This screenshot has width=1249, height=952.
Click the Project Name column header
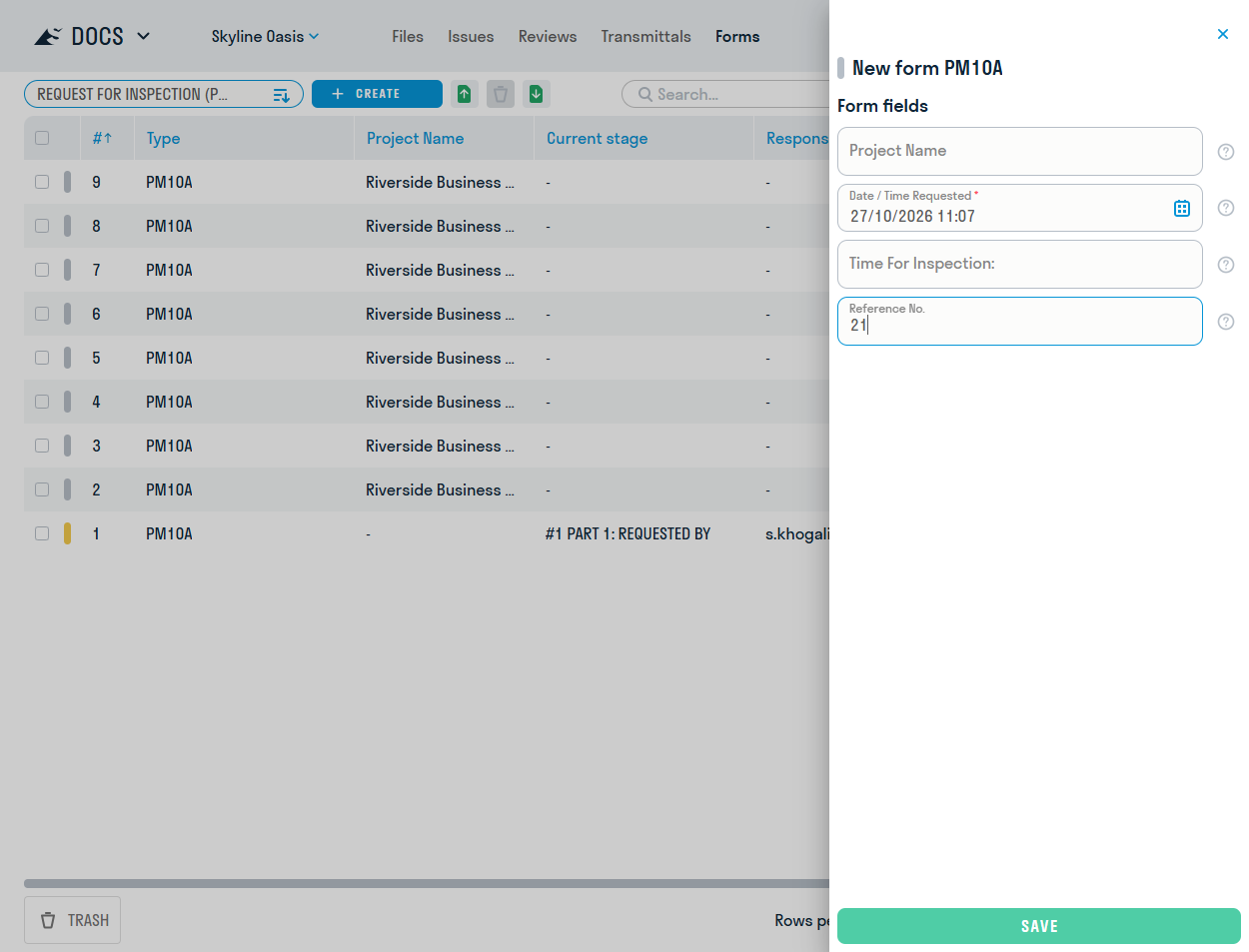[x=415, y=138]
